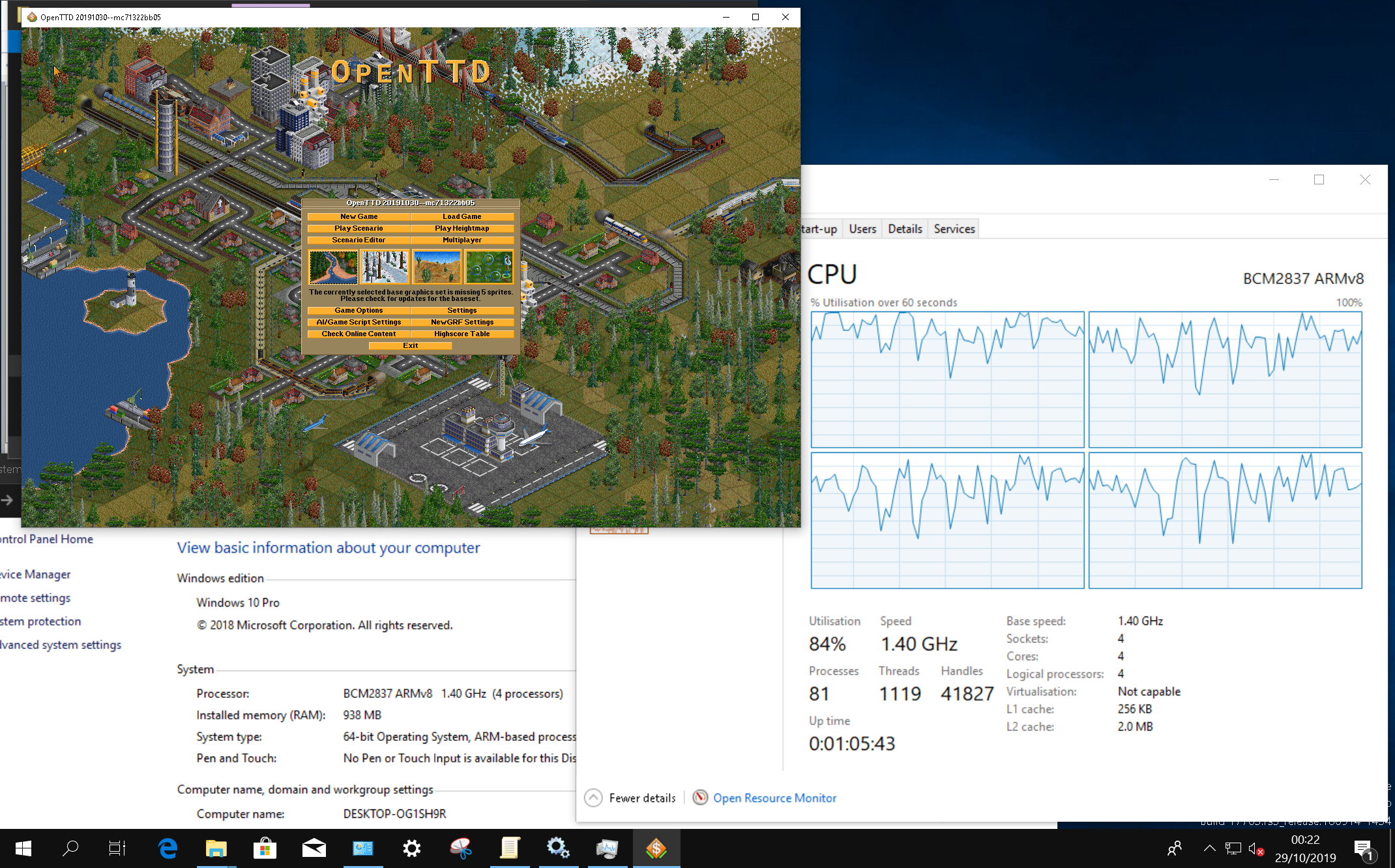Open the Advanced system settings link
The width and height of the screenshot is (1395, 868).
pyautogui.click(x=60, y=644)
